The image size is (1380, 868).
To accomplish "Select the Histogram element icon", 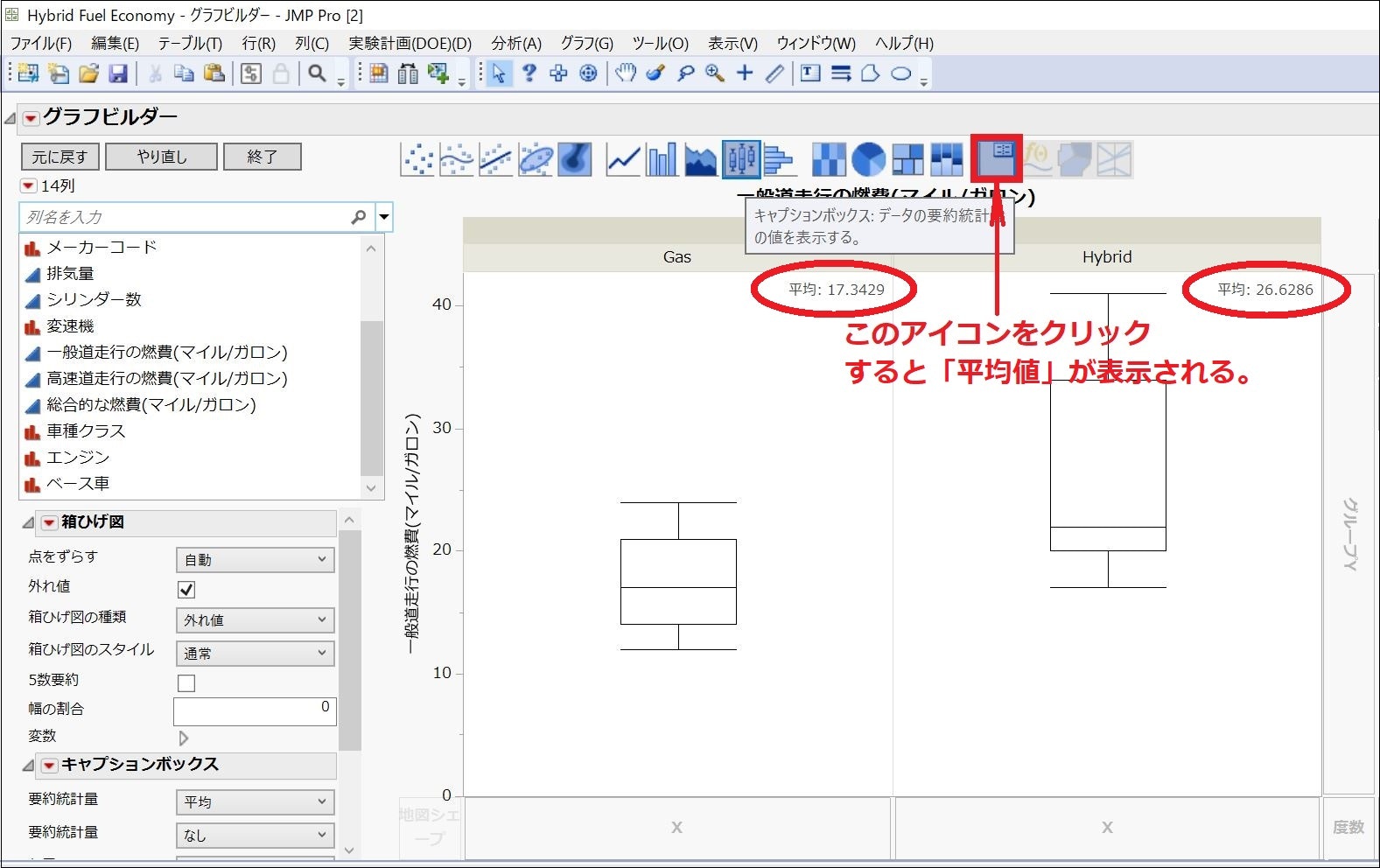I will click(778, 160).
